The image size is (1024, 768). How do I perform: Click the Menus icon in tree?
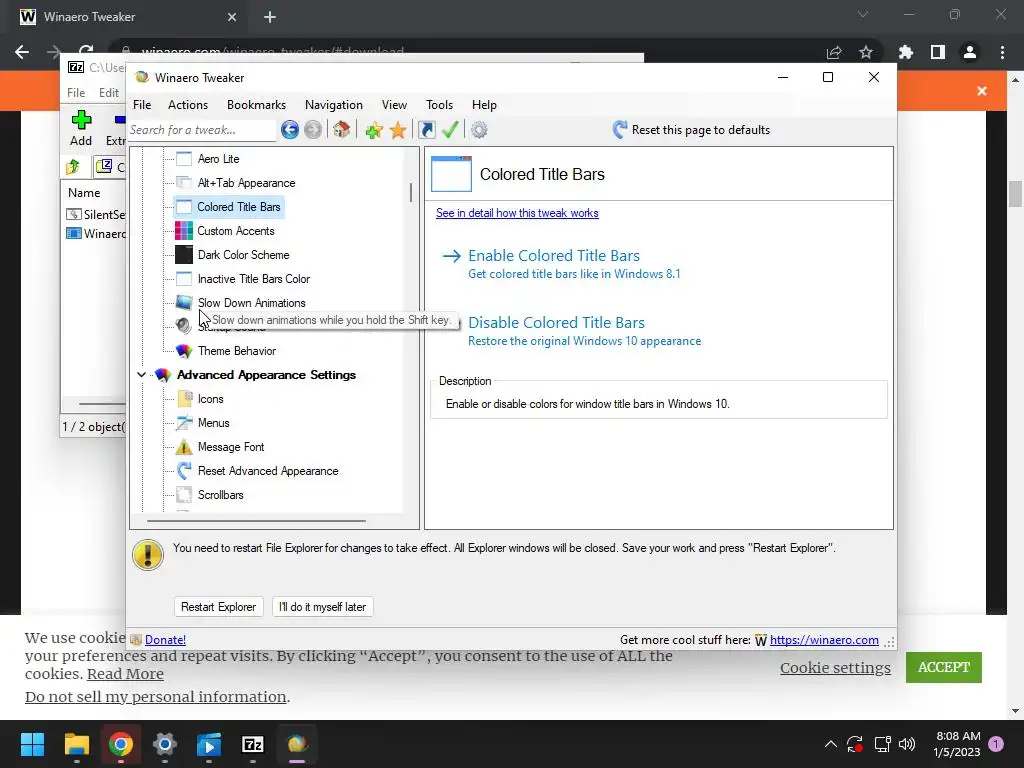tap(185, 423)
